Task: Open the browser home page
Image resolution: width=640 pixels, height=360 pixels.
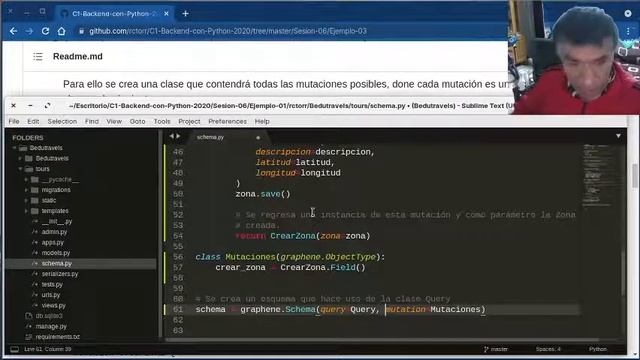Action: click(61, 31)
